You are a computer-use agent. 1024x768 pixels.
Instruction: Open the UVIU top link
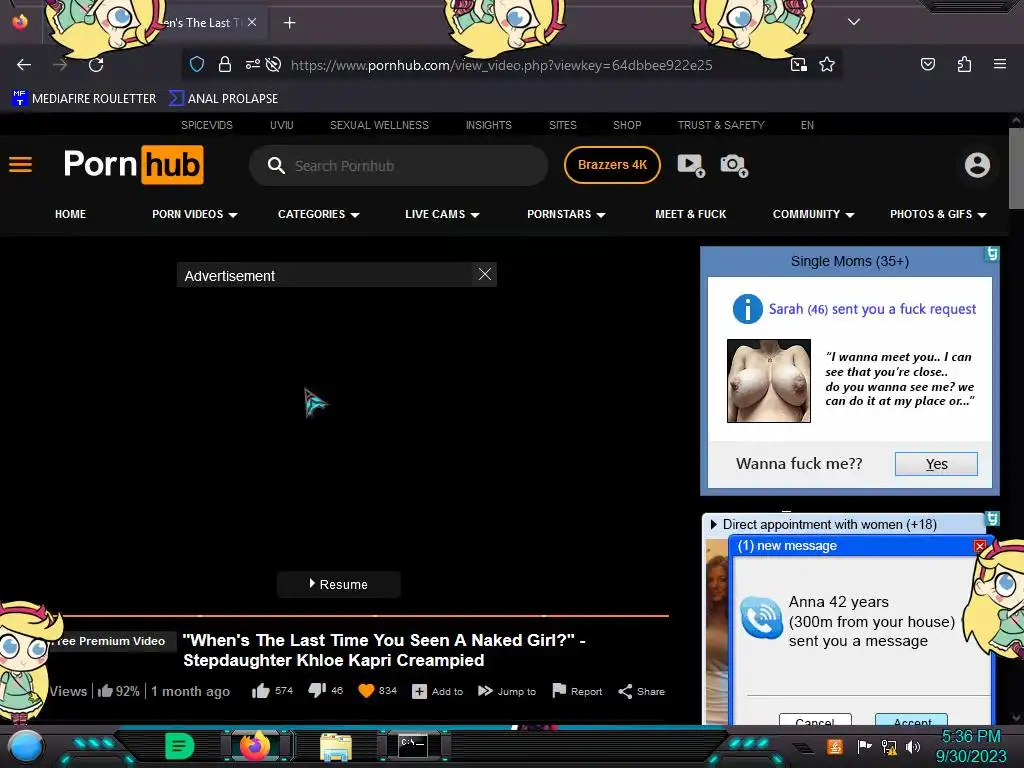(281, 125)
